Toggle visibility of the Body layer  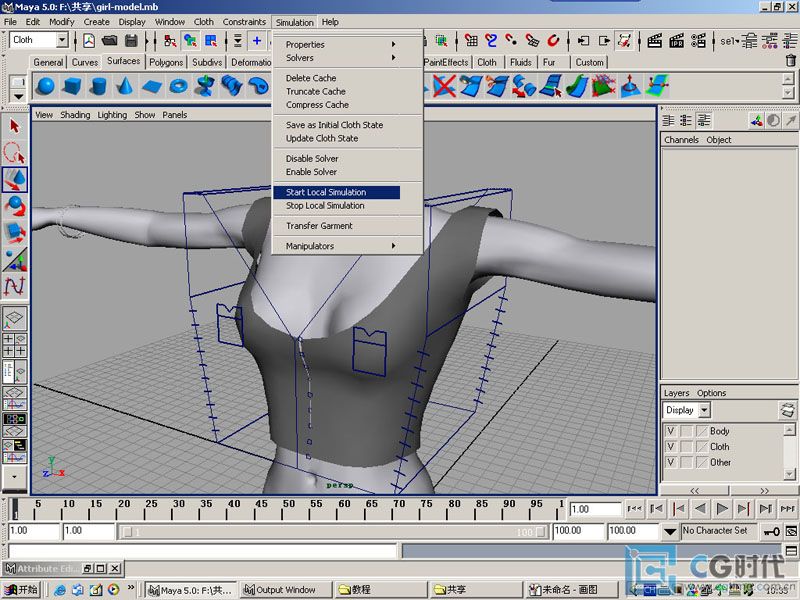(670, 431)
